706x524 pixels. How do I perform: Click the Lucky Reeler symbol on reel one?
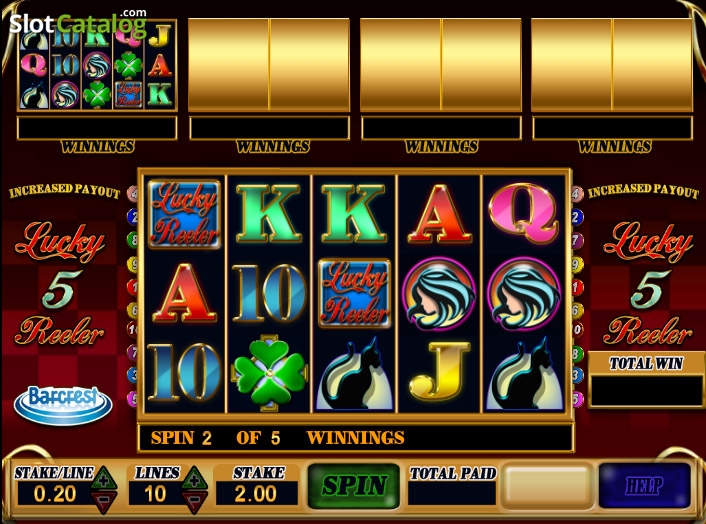184,215
